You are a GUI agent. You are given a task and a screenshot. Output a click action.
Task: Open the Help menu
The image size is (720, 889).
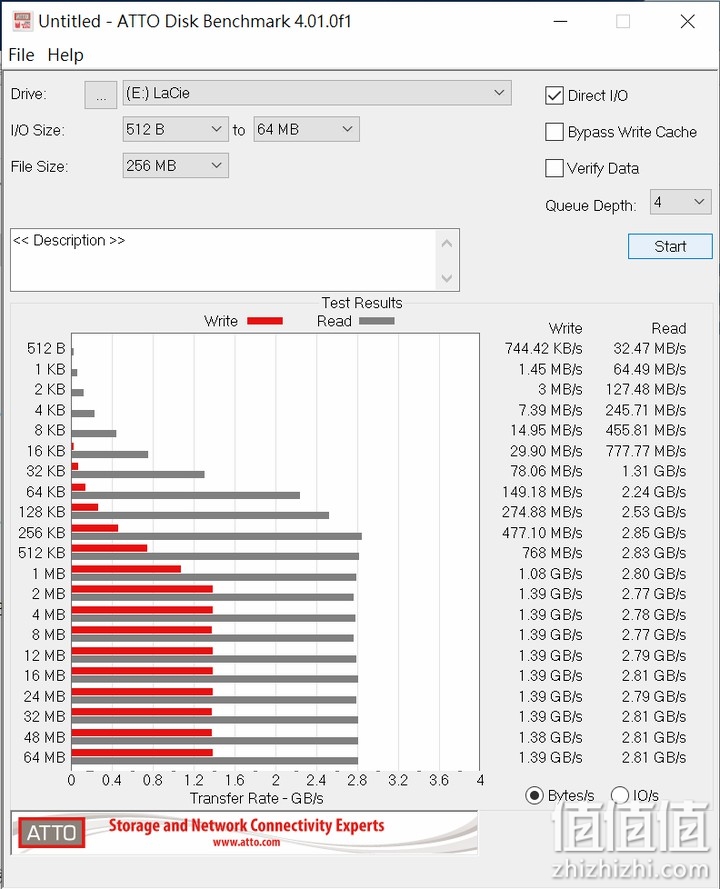65,55
